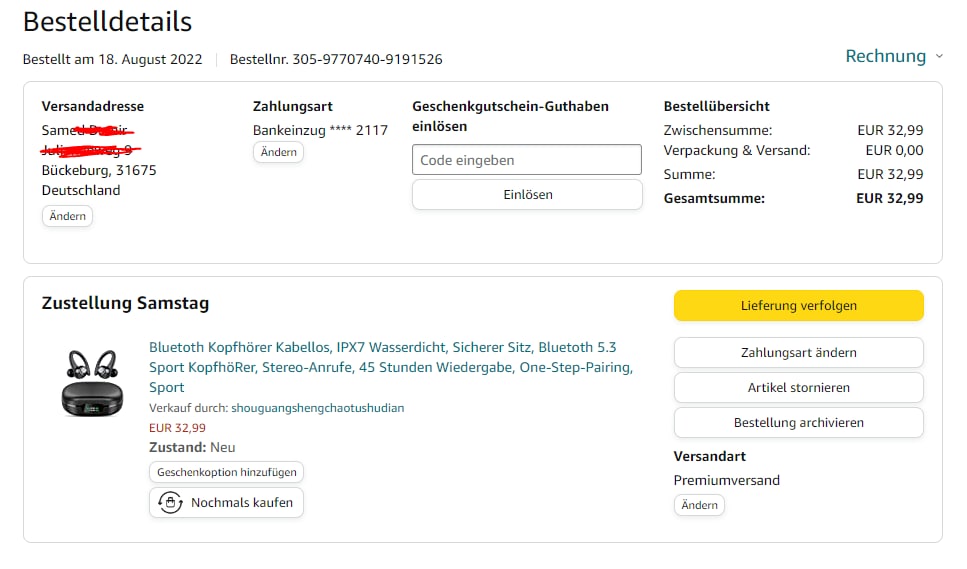The height and width of the screenshot is (569, 967).
Task: Click the Bankeinzug **** 2117 payment text
Action: [x=320, y=129]
